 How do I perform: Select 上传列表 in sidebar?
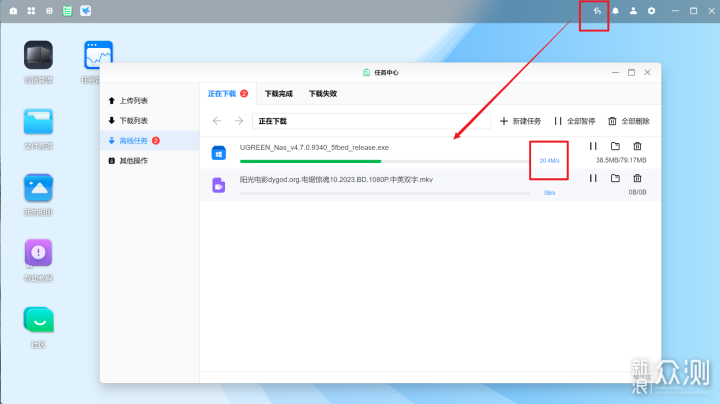tap(150, 101)
